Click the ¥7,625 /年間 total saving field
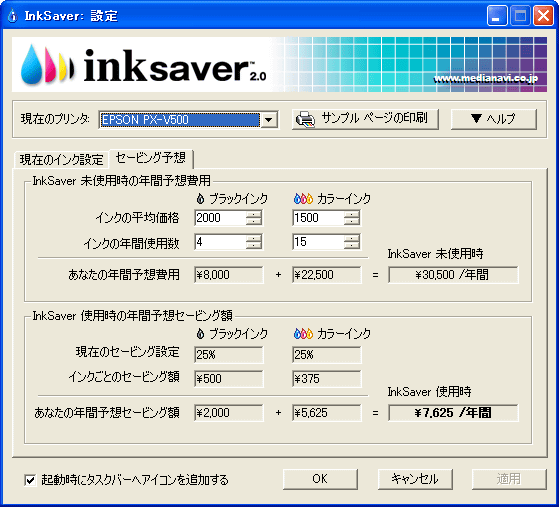The image size is (559, 507). pyautogui.click(x=453, y=413)
